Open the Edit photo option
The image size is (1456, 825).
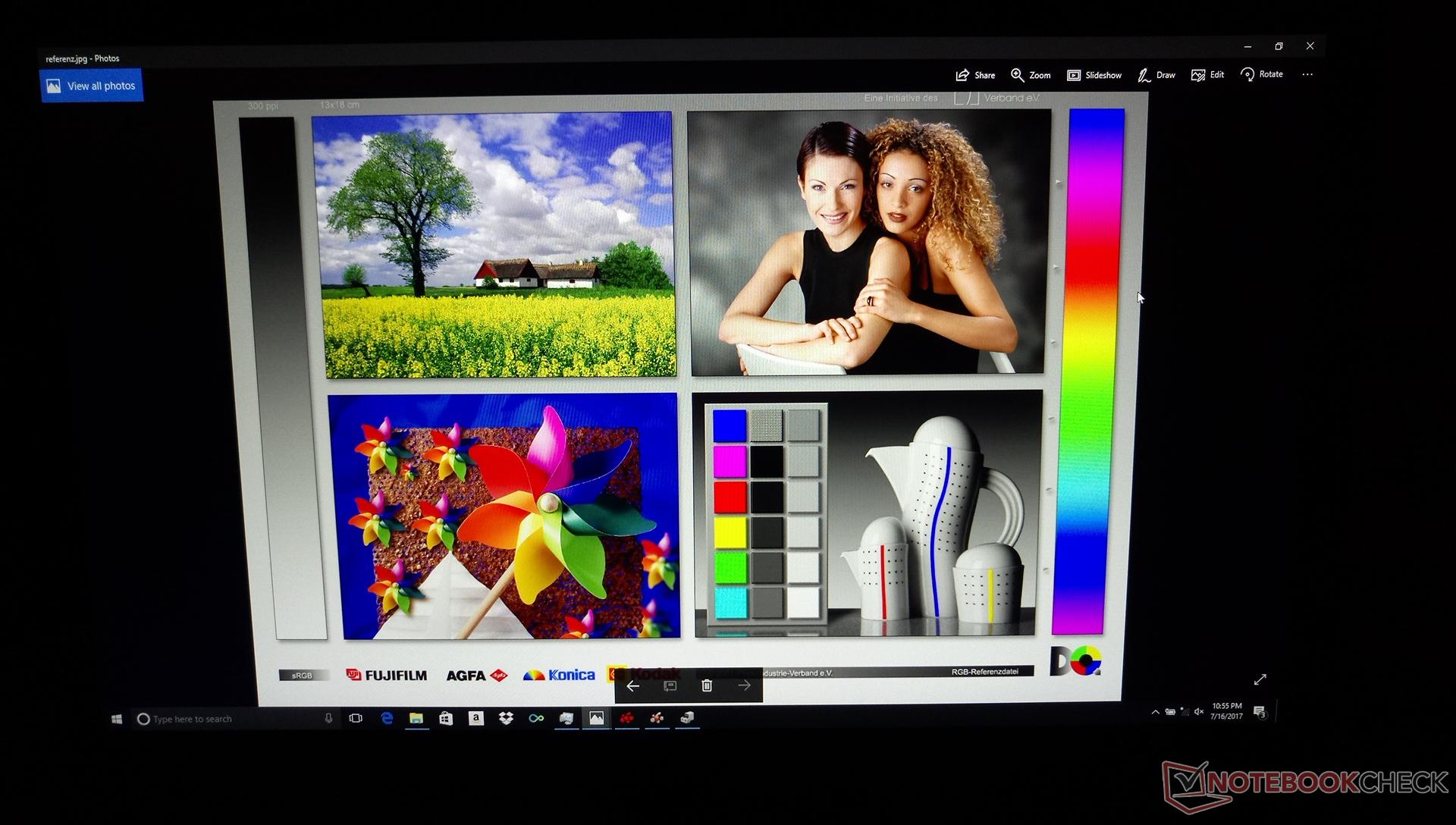click(1208, 74)
